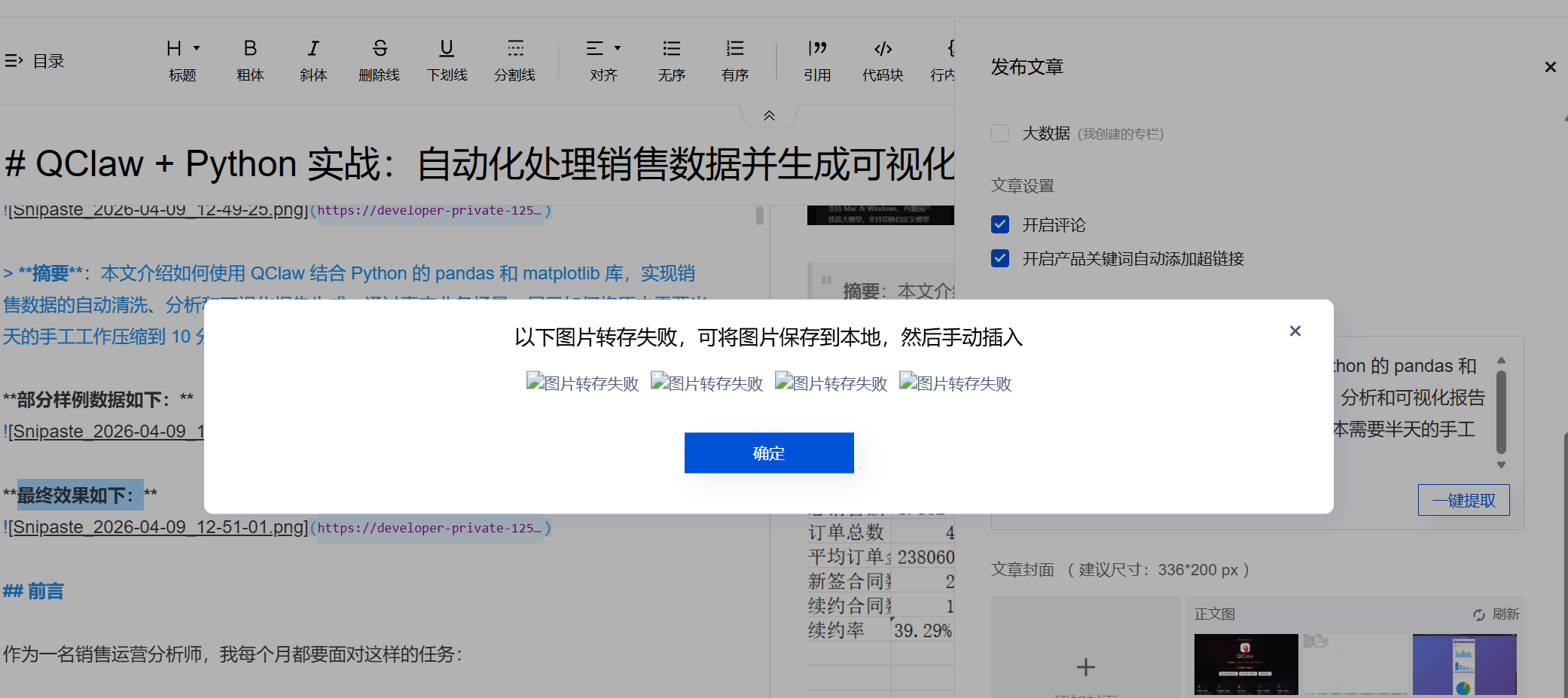Click the ## 前言 heading line

pos(33,591)
